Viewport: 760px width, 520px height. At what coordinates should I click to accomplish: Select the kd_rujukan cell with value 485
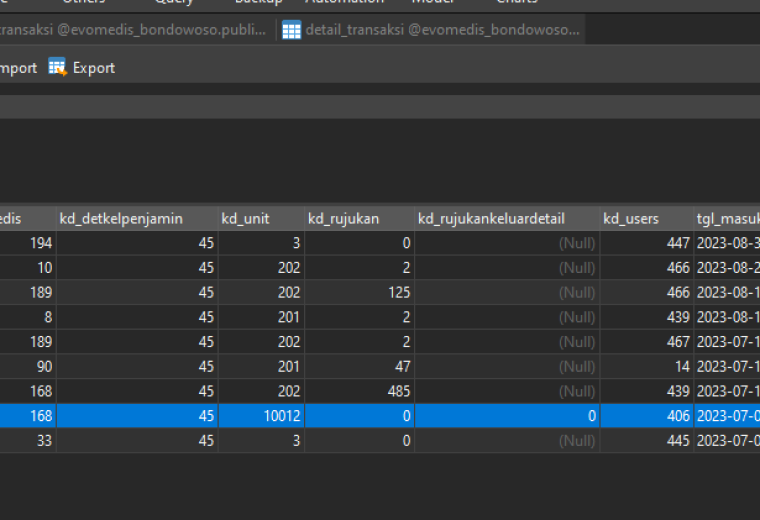point(360,391)
